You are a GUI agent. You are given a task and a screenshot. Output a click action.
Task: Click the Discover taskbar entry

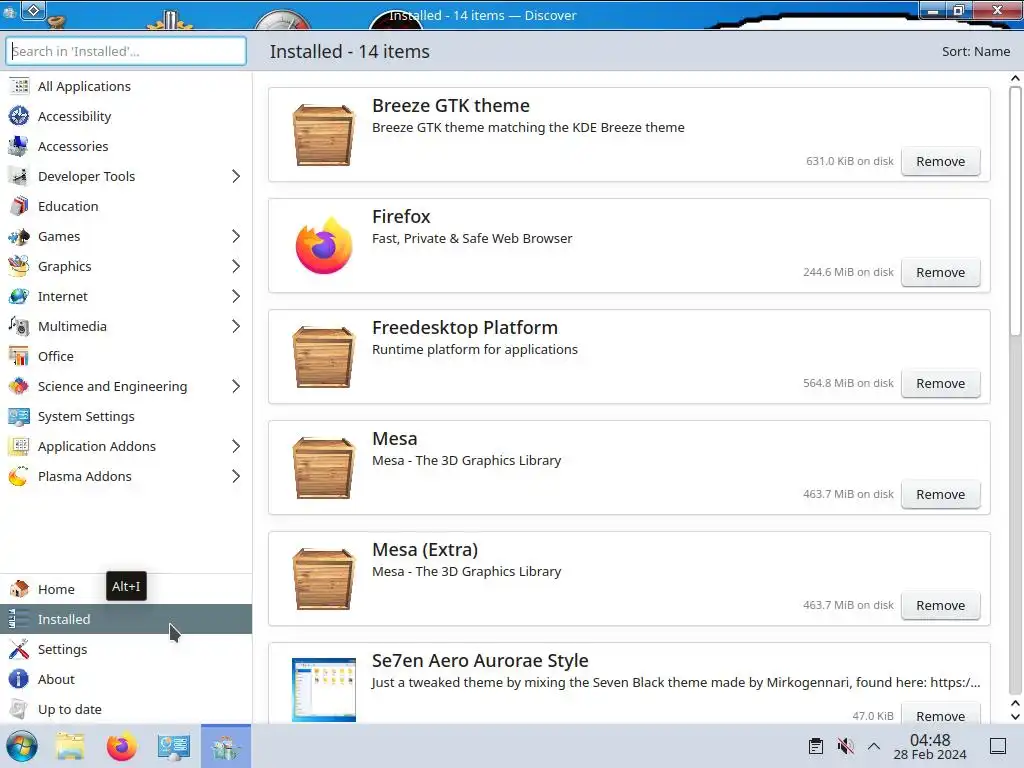point(226,746)
